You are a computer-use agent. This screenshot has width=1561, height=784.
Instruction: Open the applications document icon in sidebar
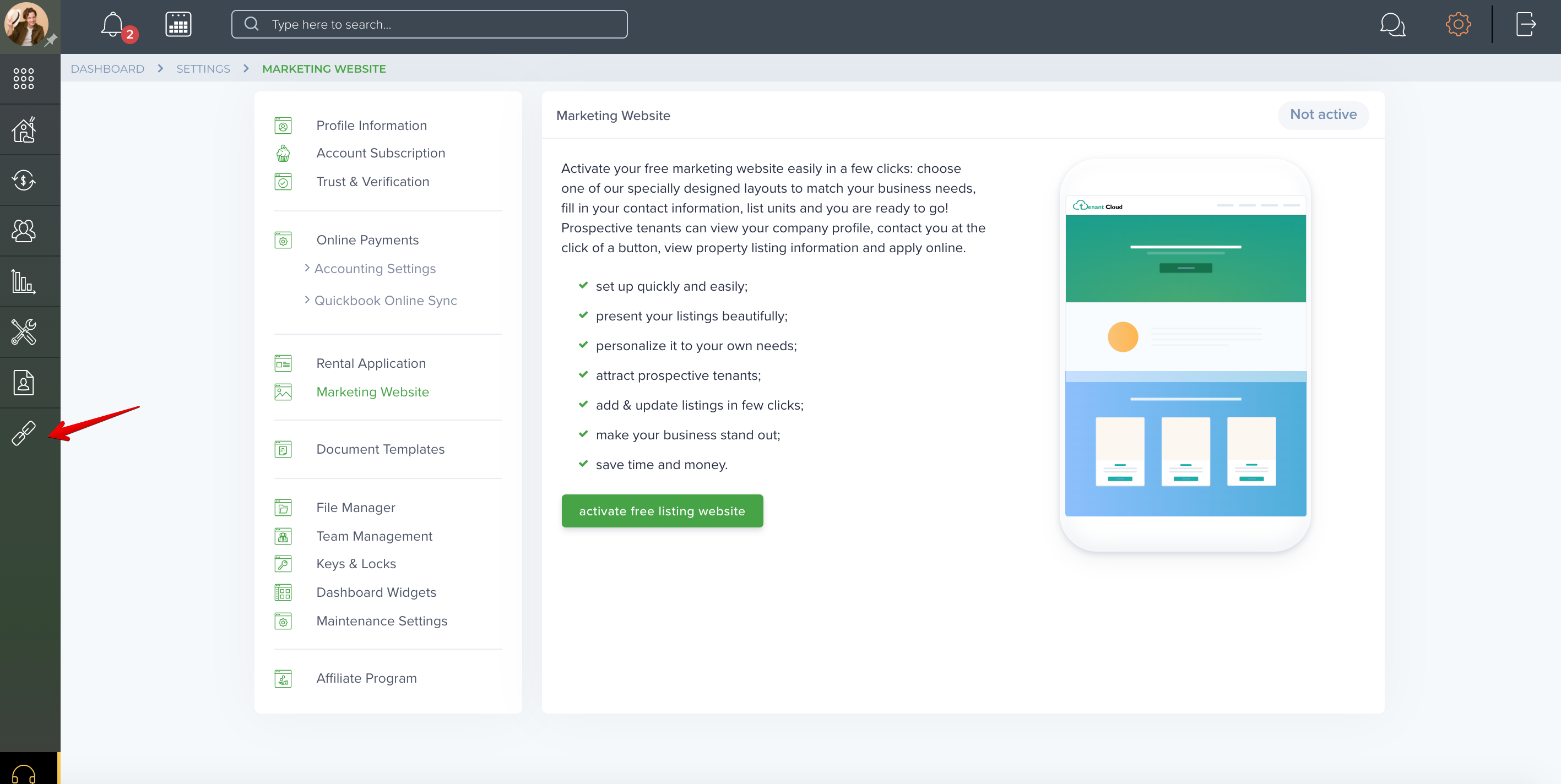(x=24, y=382)
